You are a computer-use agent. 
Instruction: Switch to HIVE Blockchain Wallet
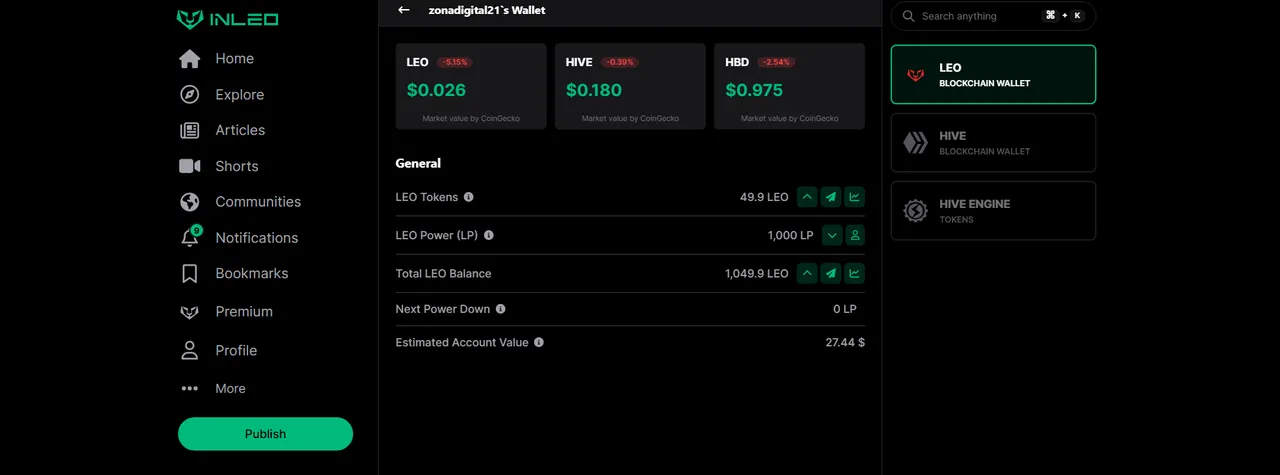pyautogui.click(x=993, y=143)
